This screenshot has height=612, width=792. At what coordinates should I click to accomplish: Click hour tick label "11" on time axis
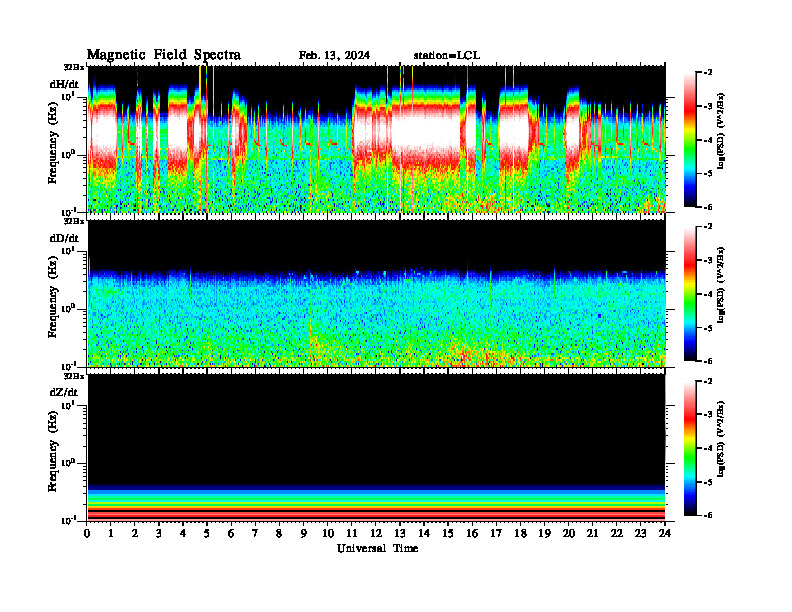[x=352, y=534]
